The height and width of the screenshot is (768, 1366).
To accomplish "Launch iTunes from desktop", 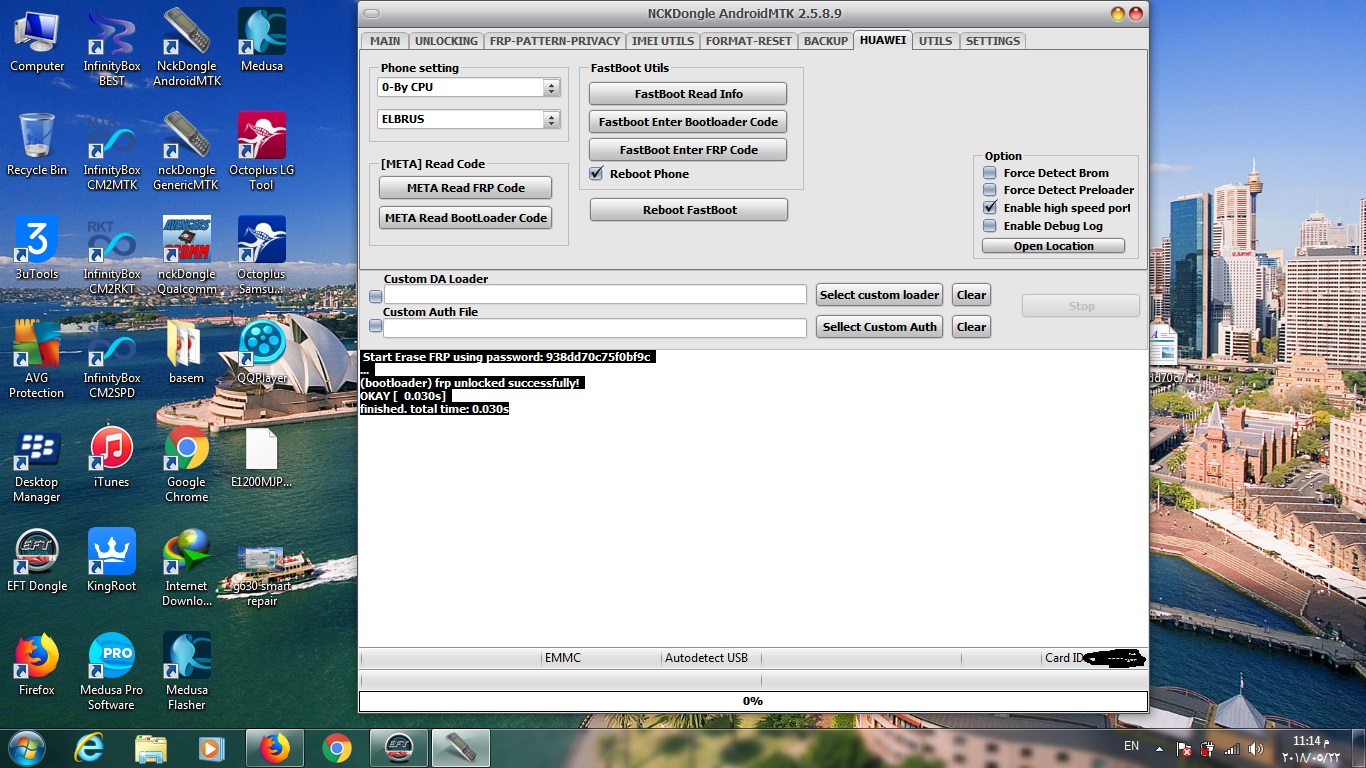I will 111,457.
